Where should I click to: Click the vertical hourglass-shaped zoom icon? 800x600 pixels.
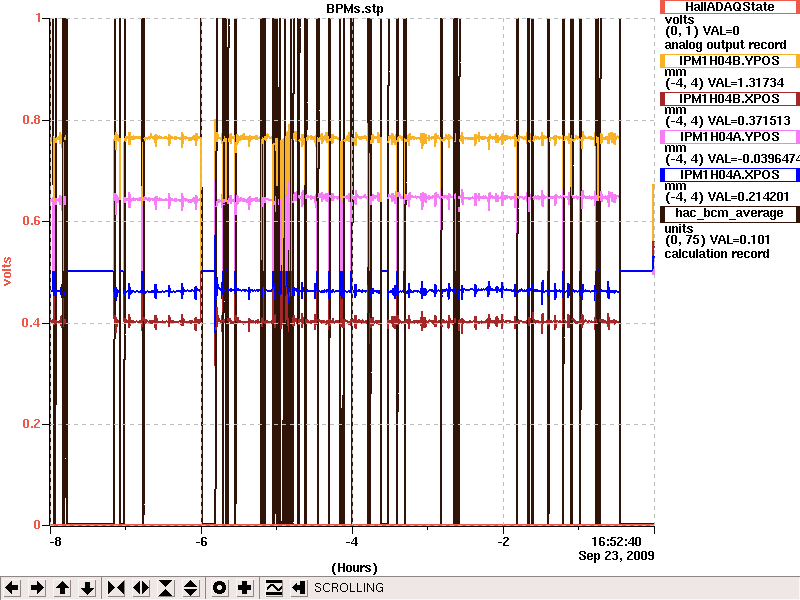[166, 588]
